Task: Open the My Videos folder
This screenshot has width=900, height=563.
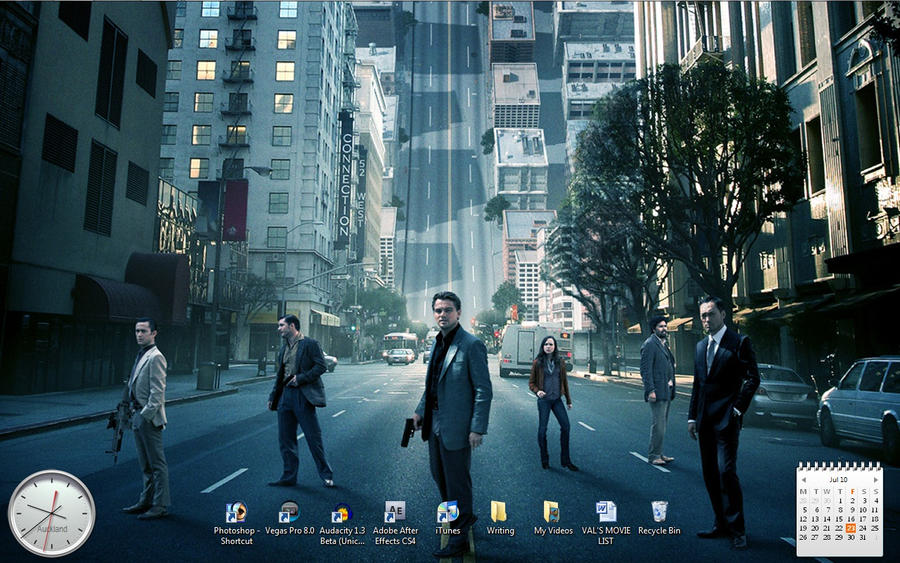Action: click(553, 518)
